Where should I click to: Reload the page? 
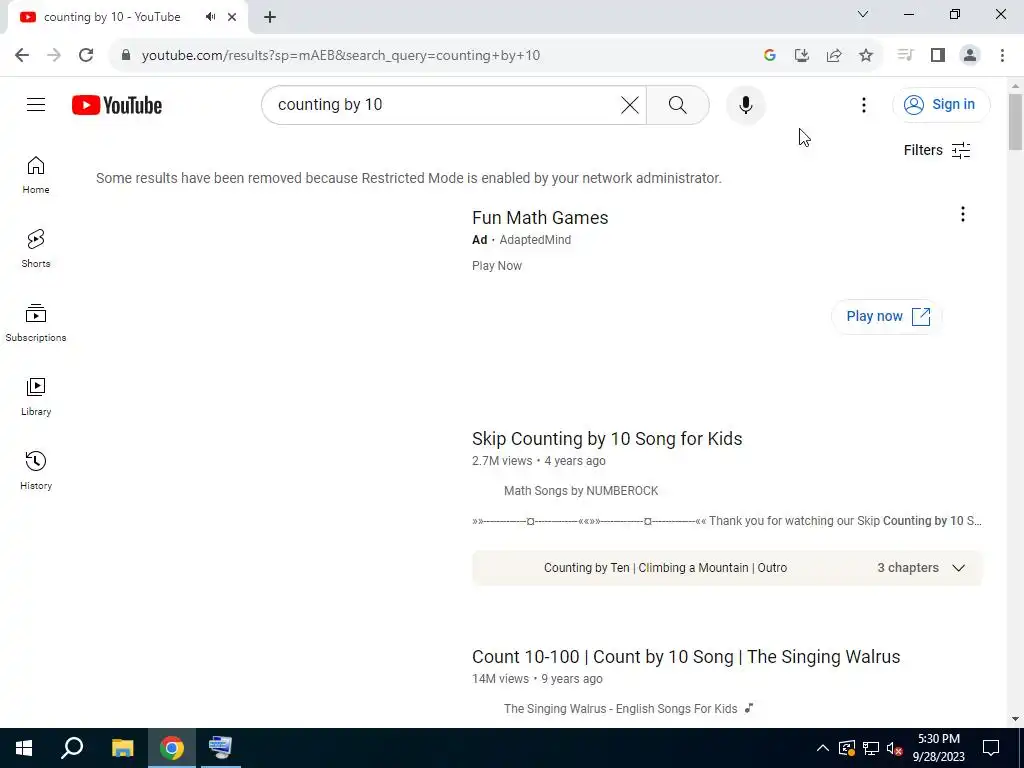[86, 56]
